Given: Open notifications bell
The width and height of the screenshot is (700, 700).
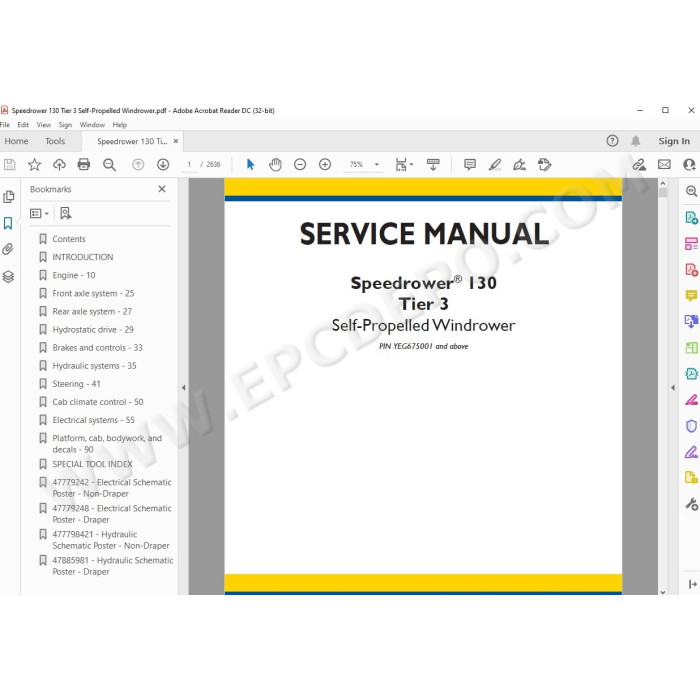Looking at the screenshot, I should [x=636, y=141].
